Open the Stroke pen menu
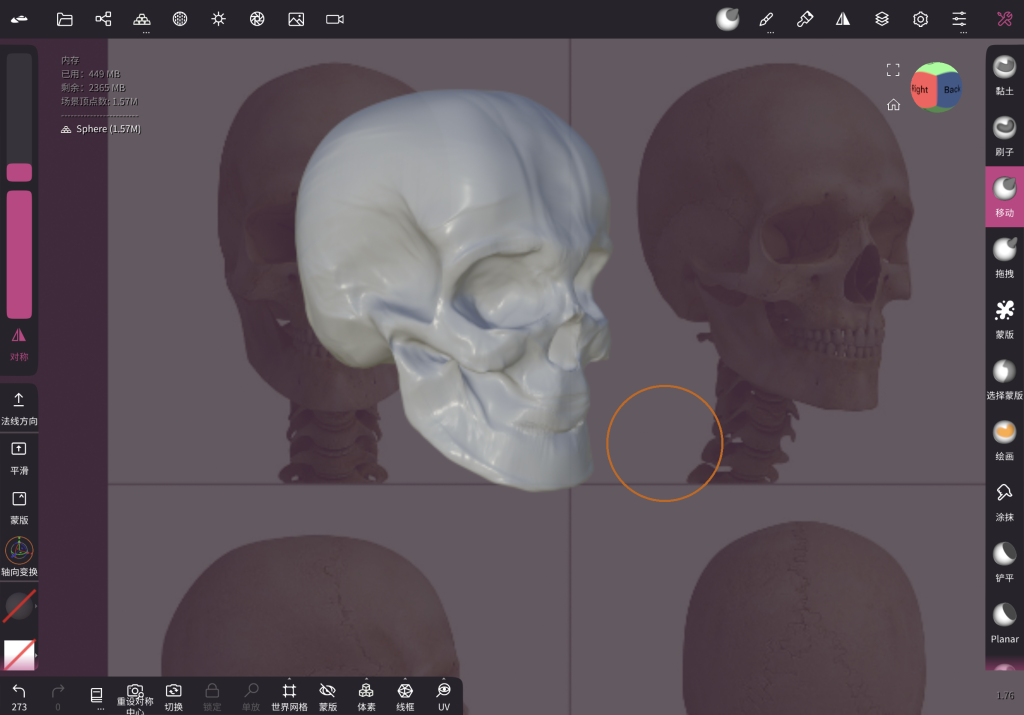This screenshot has width=1024, height=715. pos(766,19)
